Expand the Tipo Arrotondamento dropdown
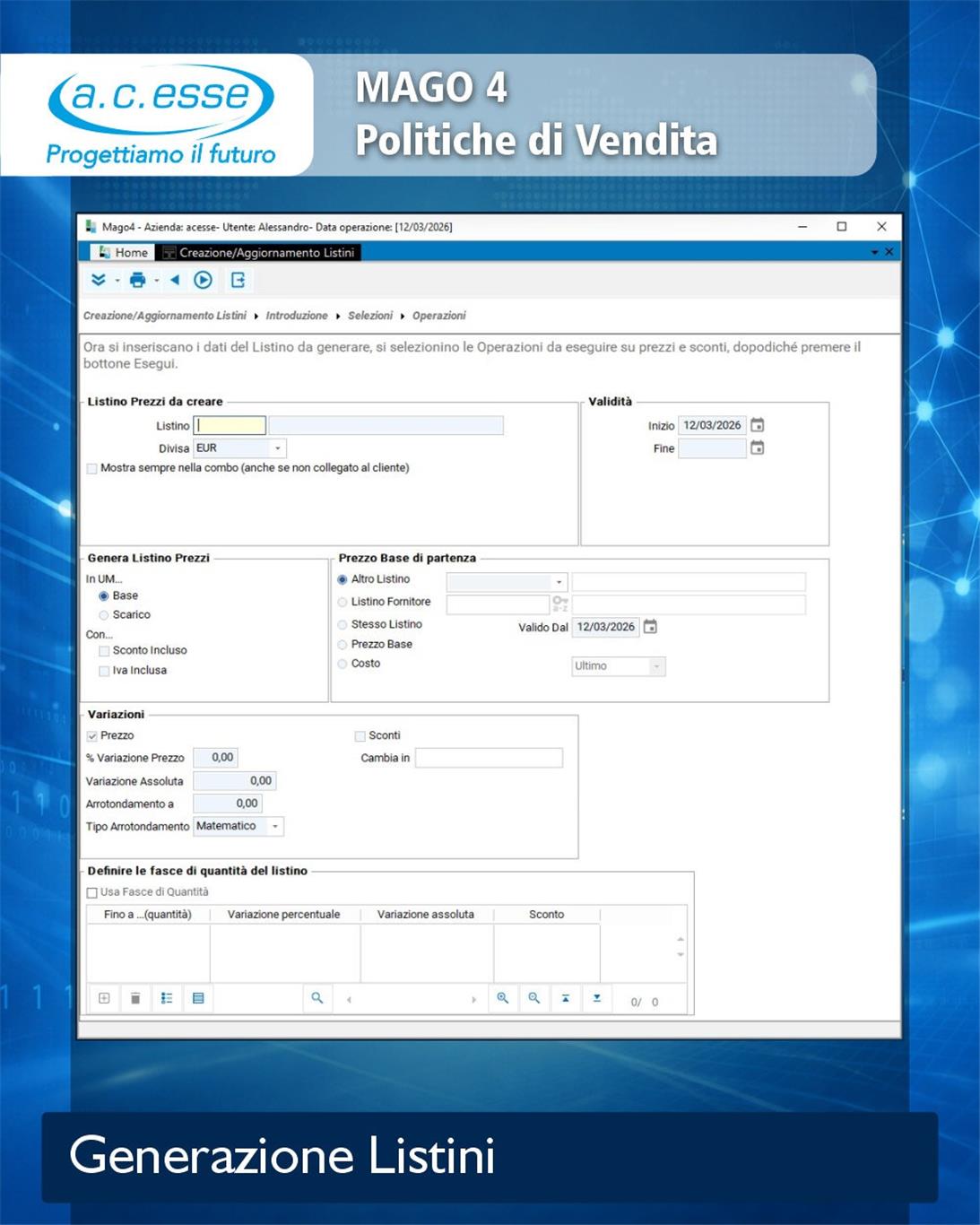The width and height of the screenshot is (980, 1225). (275, 826)
